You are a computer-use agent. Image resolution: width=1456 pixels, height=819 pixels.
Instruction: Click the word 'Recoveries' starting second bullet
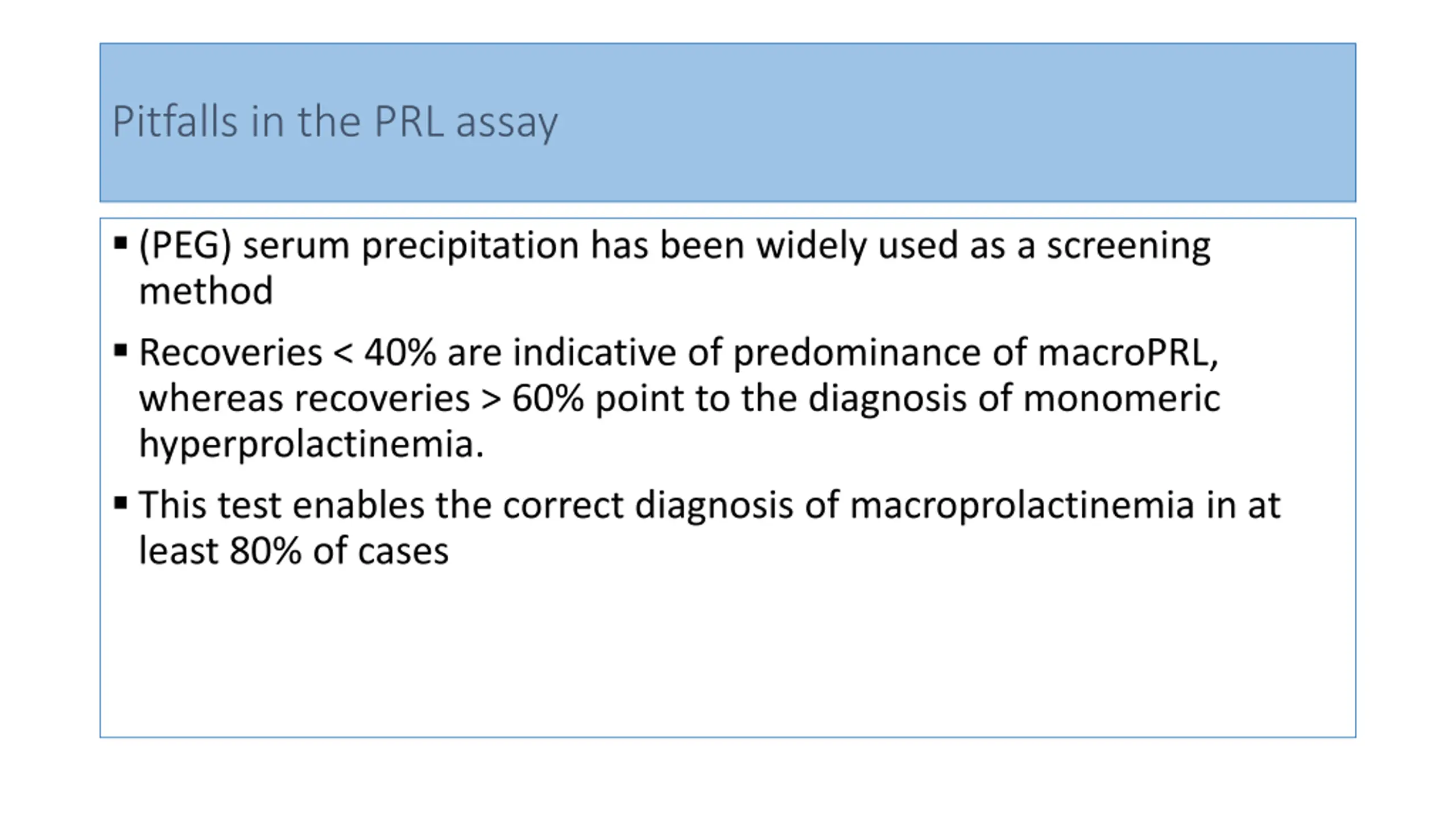pos(231,353)
